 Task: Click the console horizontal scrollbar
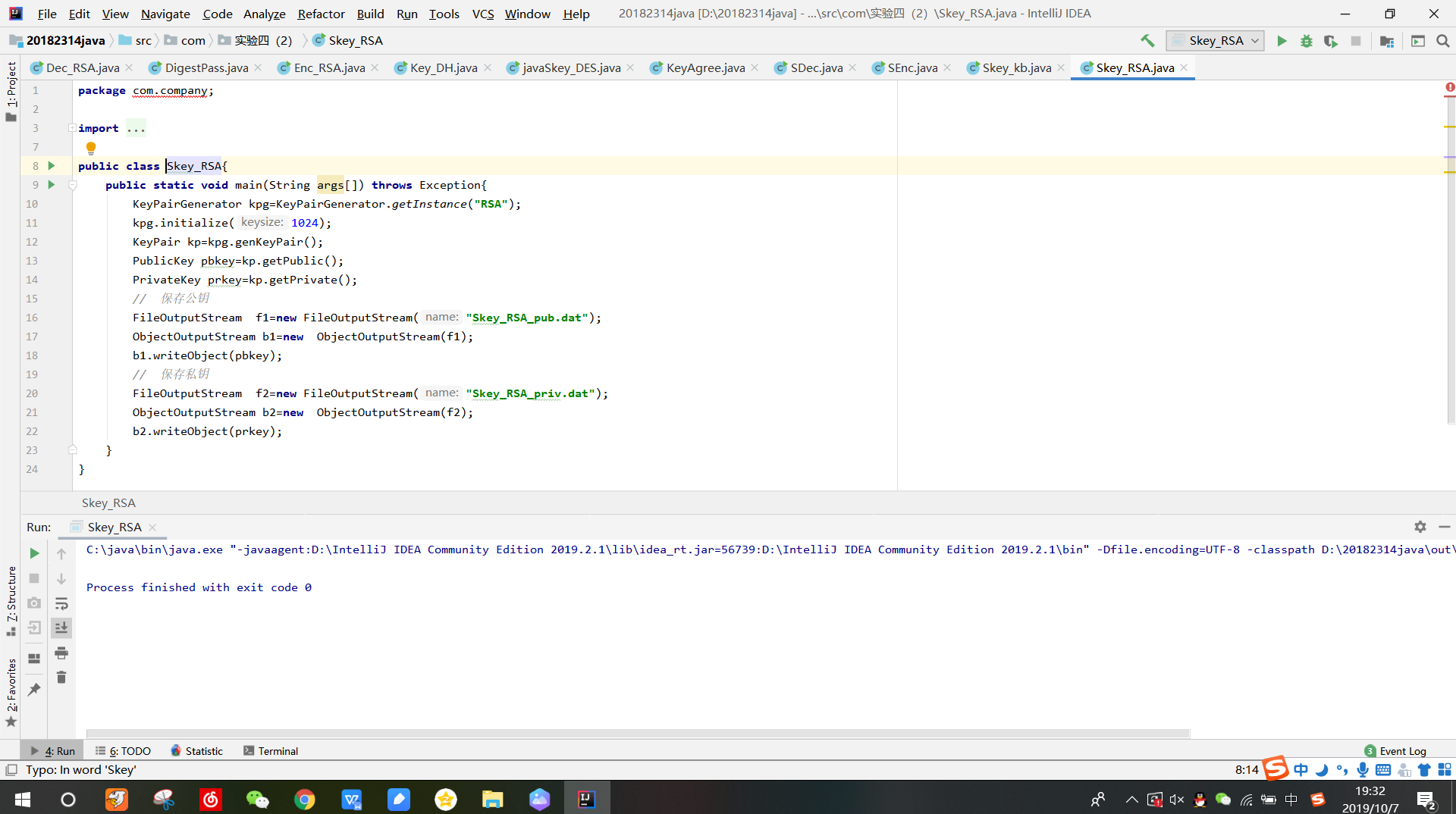click(x=637, y=734)
